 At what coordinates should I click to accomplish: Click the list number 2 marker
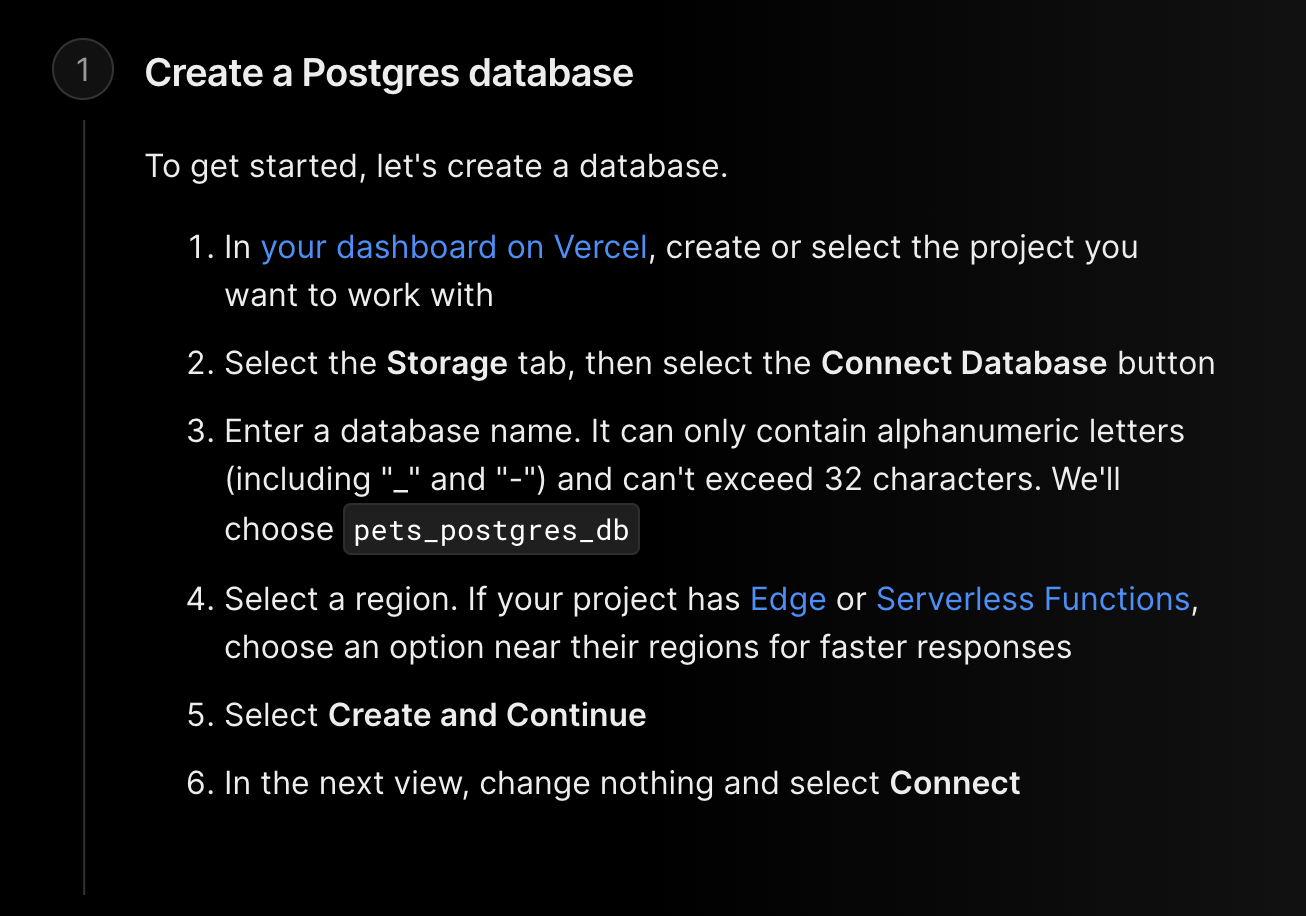tap(201, 363)
